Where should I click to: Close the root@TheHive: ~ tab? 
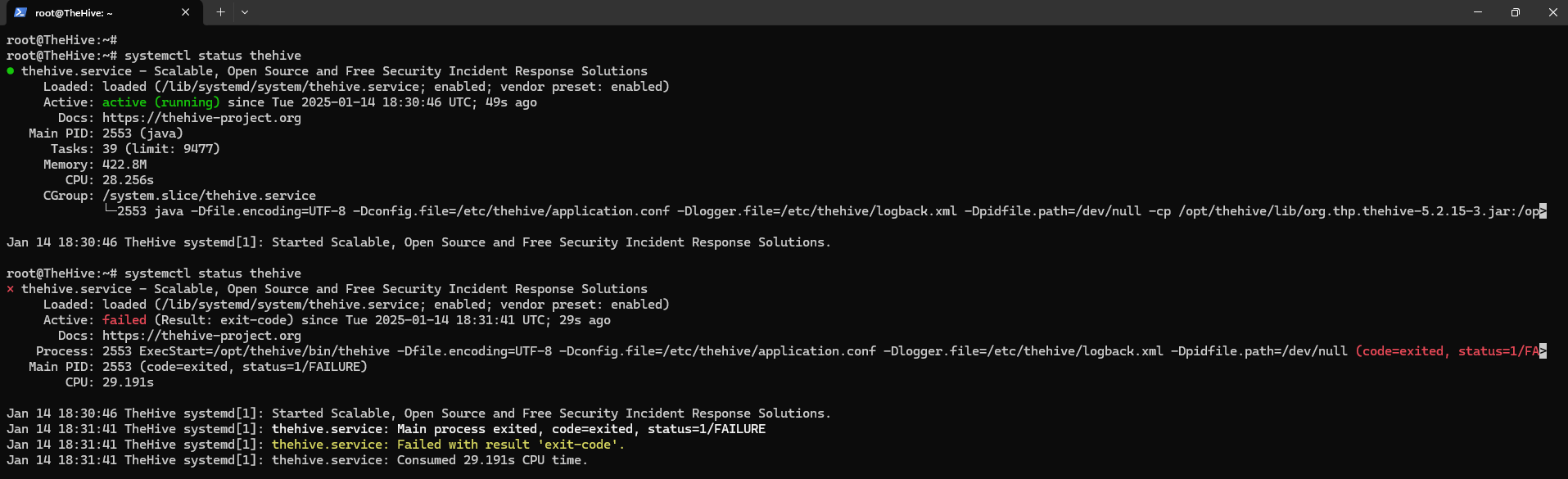(x=186, y=12)
